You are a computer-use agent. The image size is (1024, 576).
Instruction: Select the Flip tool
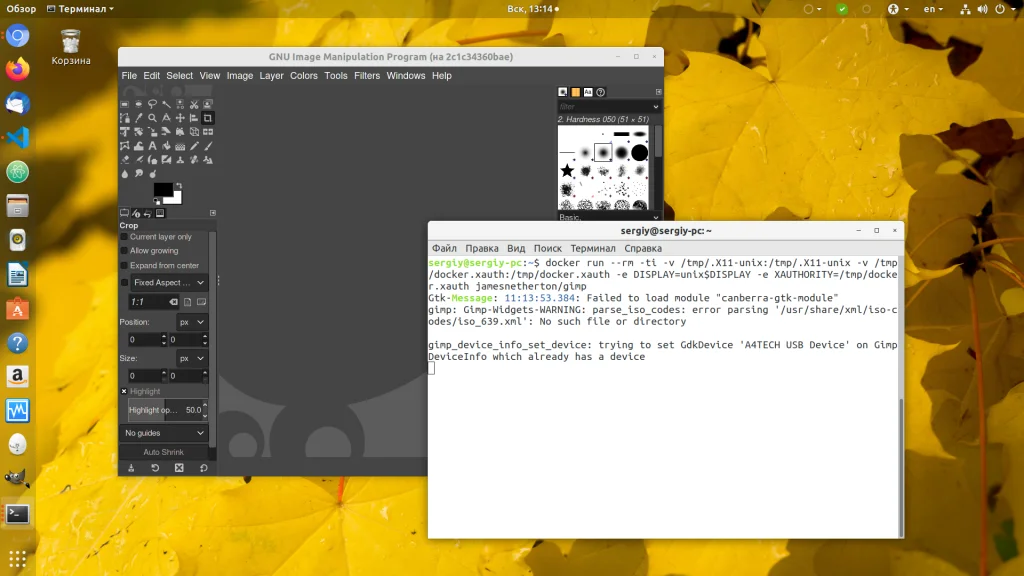tap(208, 132)
